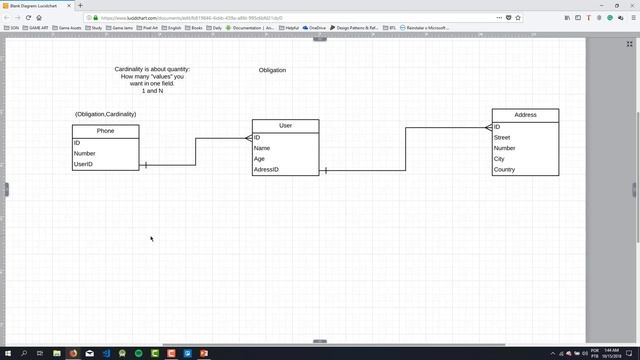Open the Firefox hamburger menu
This screenshot has height=360, width=640.
(x=633, y=18)
